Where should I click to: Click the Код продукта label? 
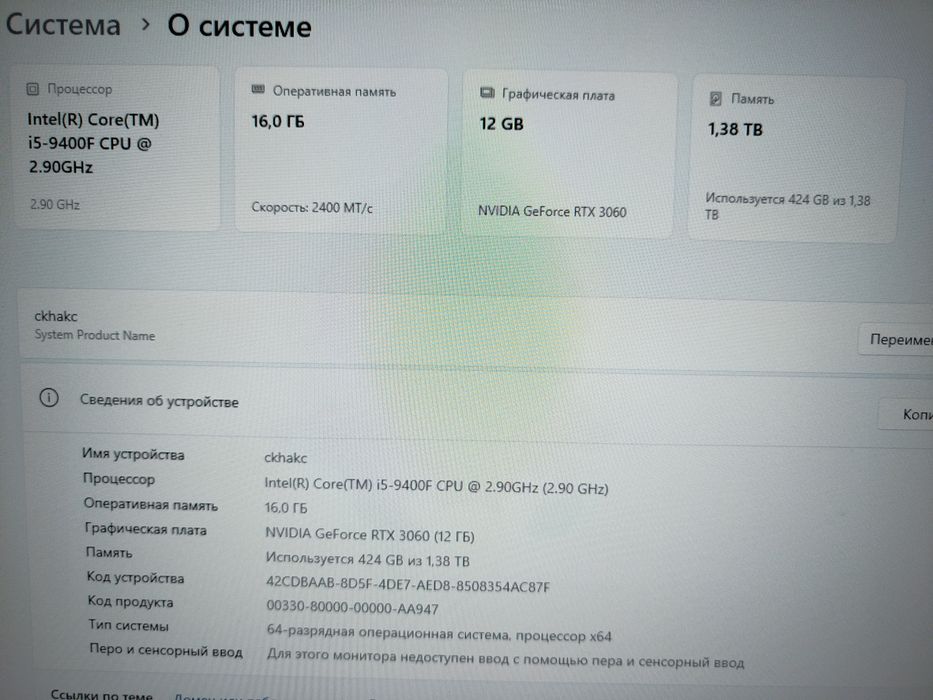tap(130, 601)
